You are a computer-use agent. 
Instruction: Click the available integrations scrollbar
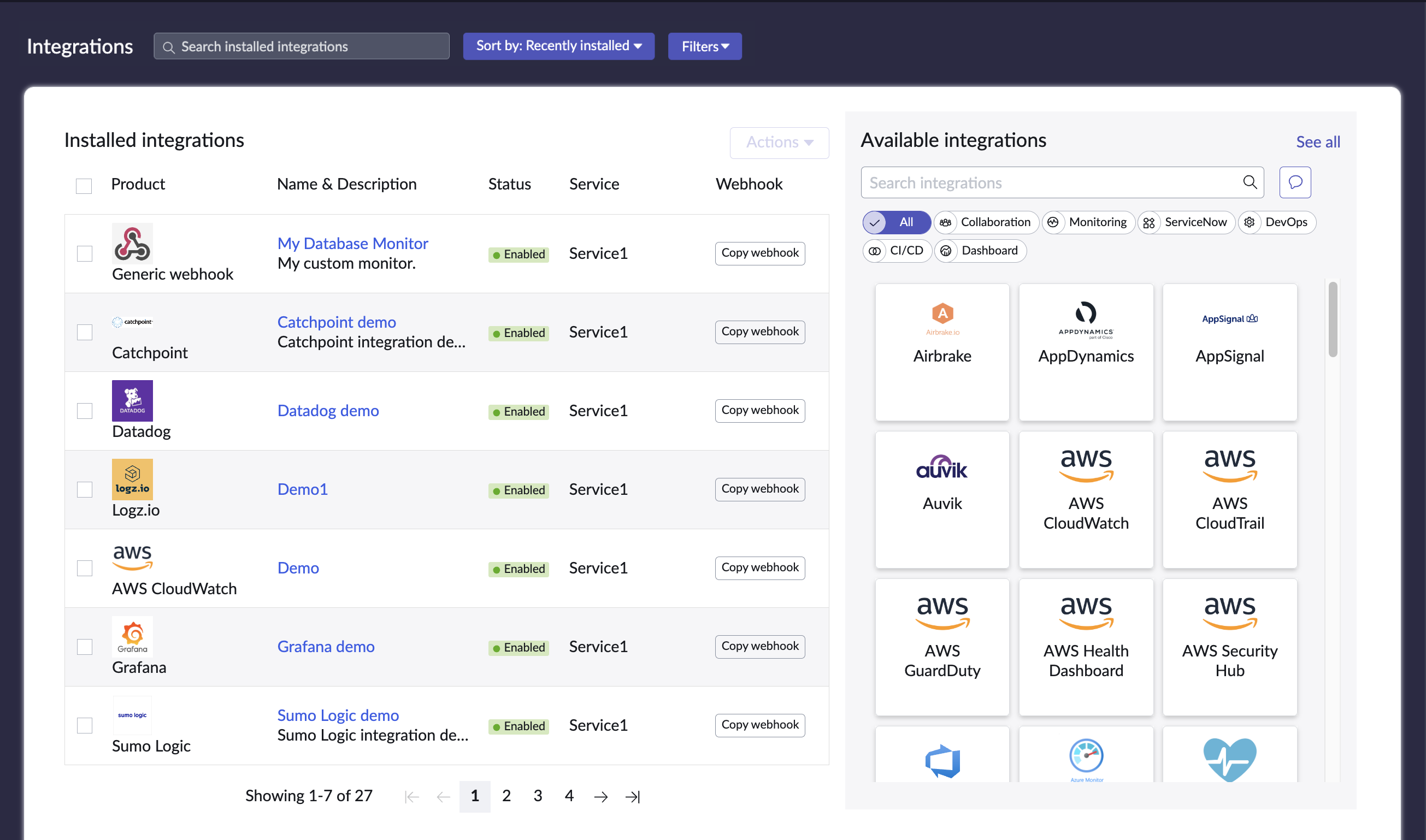pos(1332,320)
